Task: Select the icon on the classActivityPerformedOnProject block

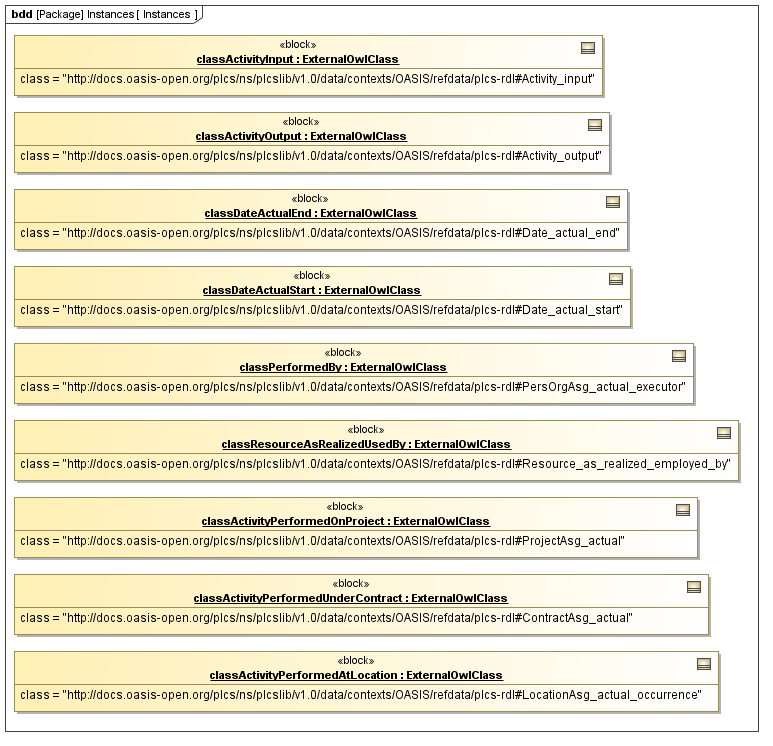Action: [x=683, y=510]
